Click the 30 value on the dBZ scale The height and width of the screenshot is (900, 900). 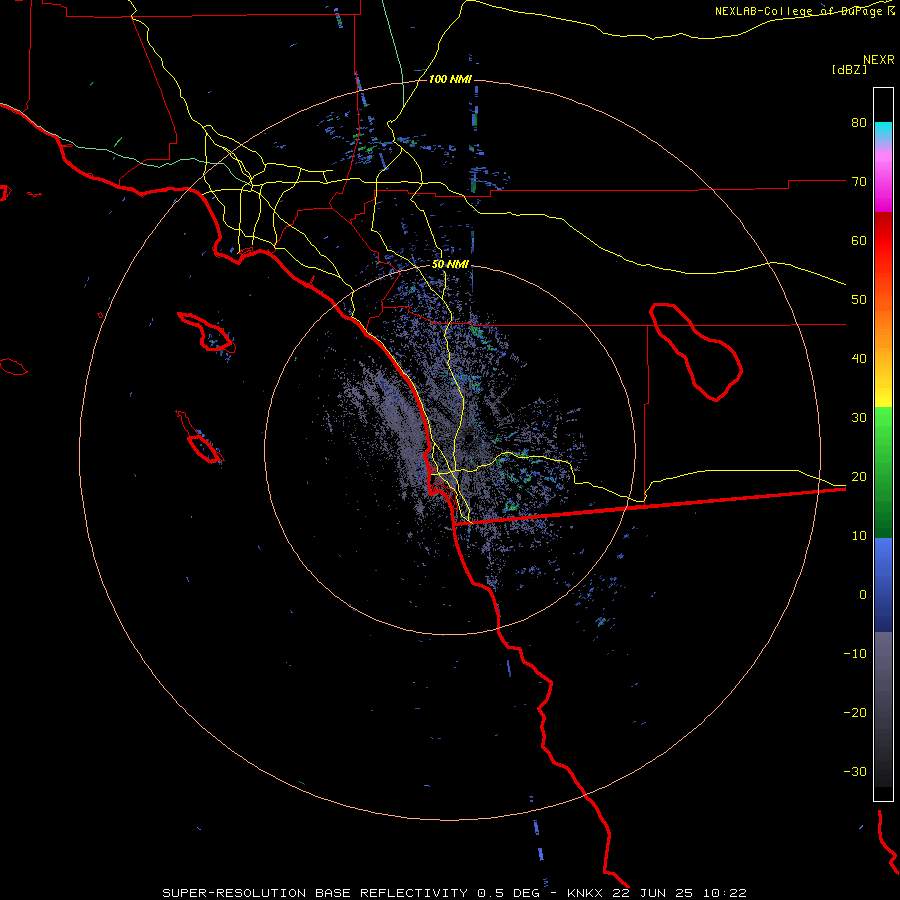click(859, 417)
